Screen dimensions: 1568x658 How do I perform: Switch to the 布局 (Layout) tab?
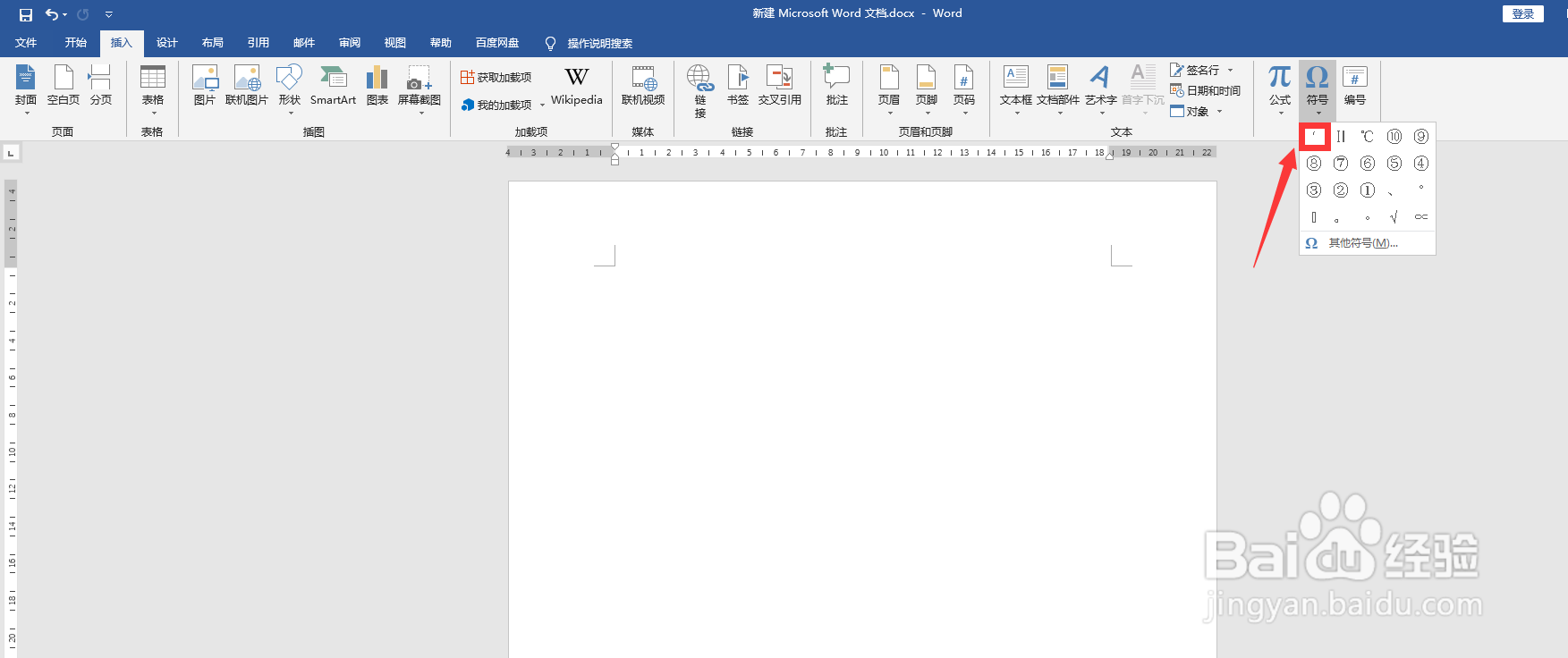pyautogui.click(x=213, y=43)
